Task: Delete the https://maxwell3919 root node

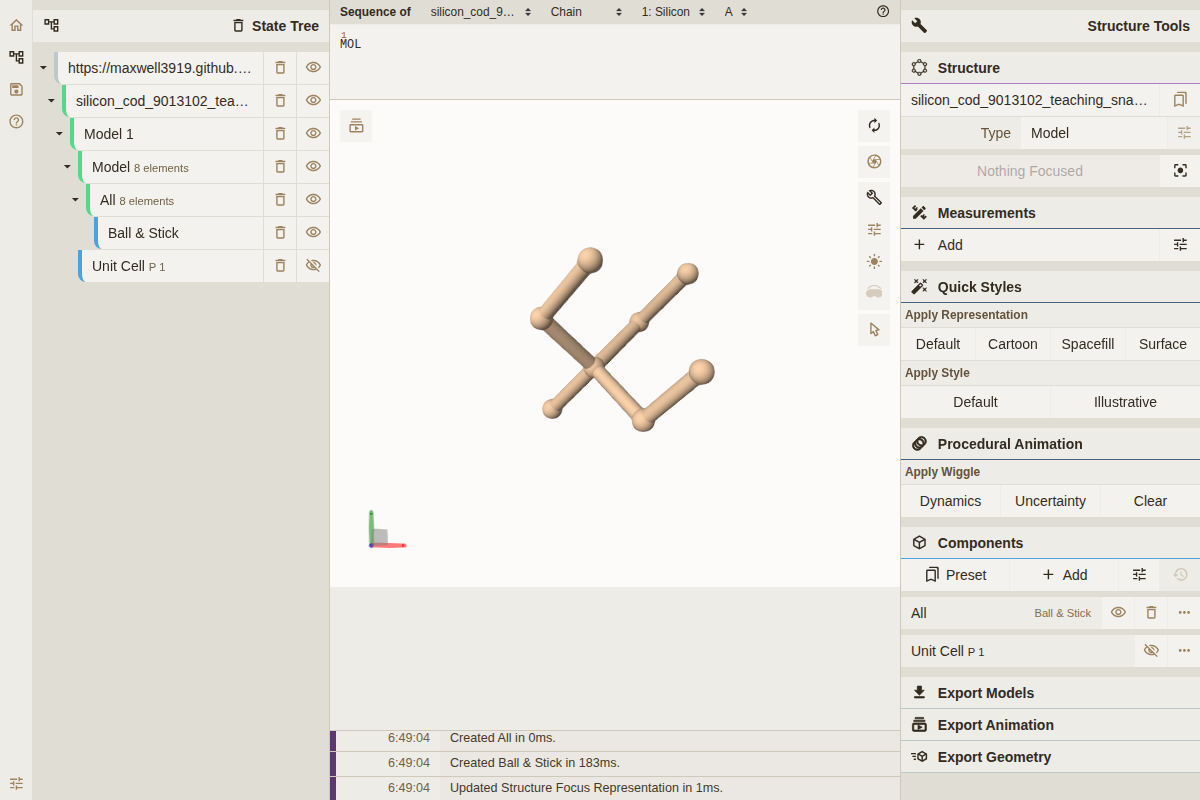Action: point(280,67)
